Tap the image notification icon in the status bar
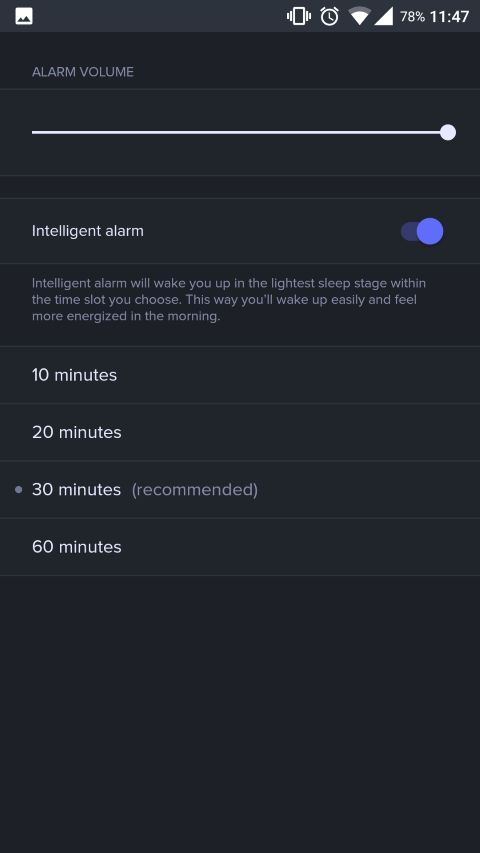 pyautogui.click(x=24, y=16)
